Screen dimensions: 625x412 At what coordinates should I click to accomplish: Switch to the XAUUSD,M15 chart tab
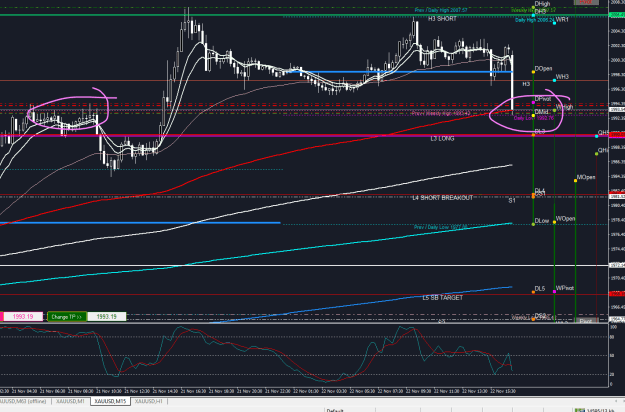pyautogui.click(x=110, y=401)
